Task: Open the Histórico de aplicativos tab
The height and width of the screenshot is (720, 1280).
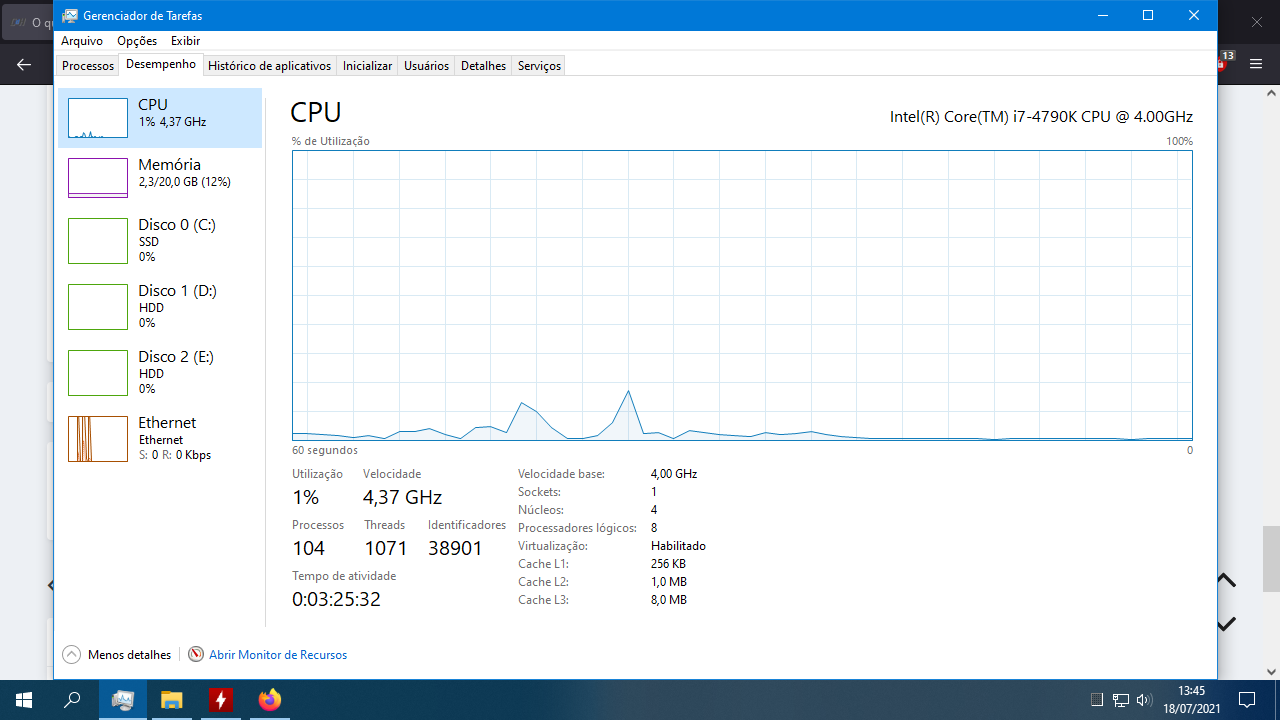Action: pyautogui.click(x=269, y=66)
